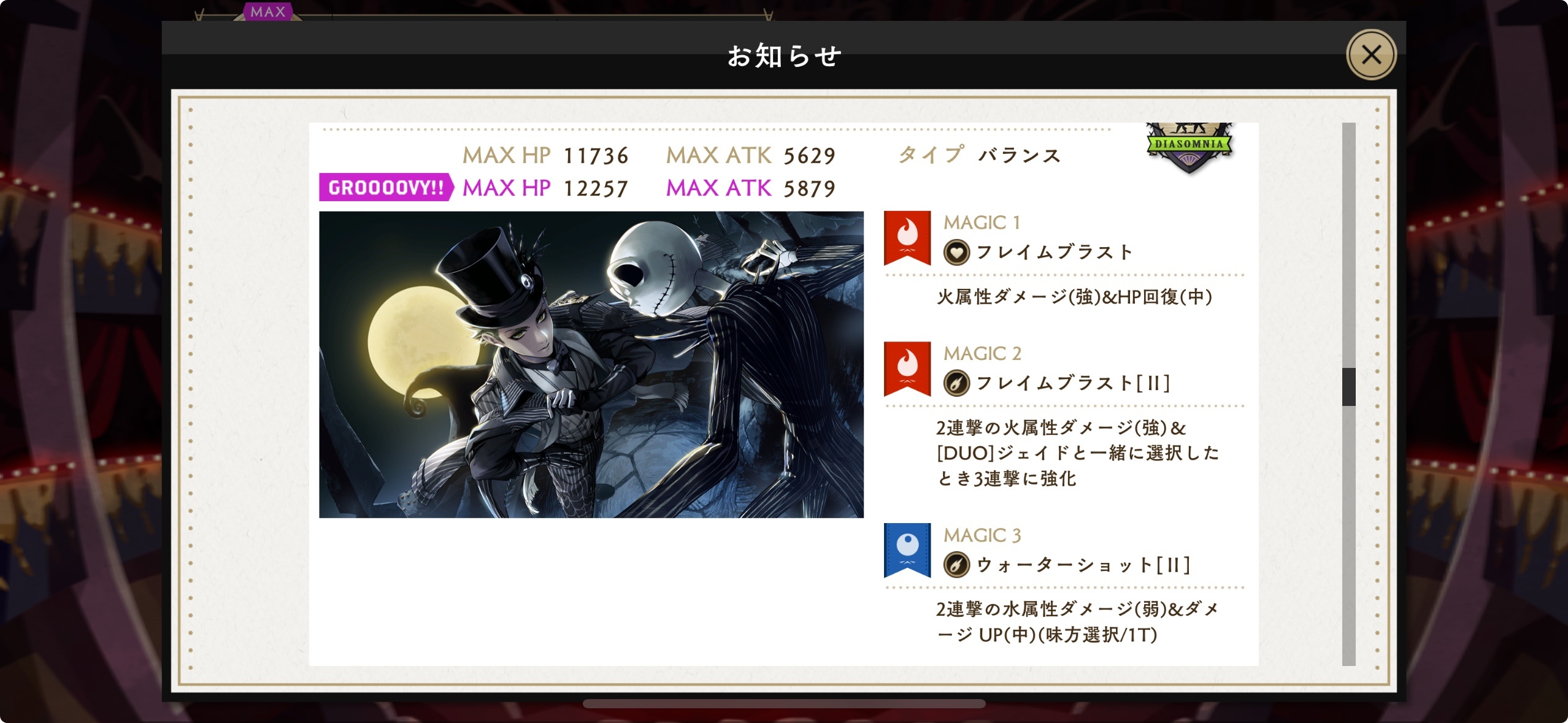The height and width of the screenshot is (723, 1568).
Task: Click the フレイムブラスト spell name under MAGIC 1
Action: point(1054,252)
